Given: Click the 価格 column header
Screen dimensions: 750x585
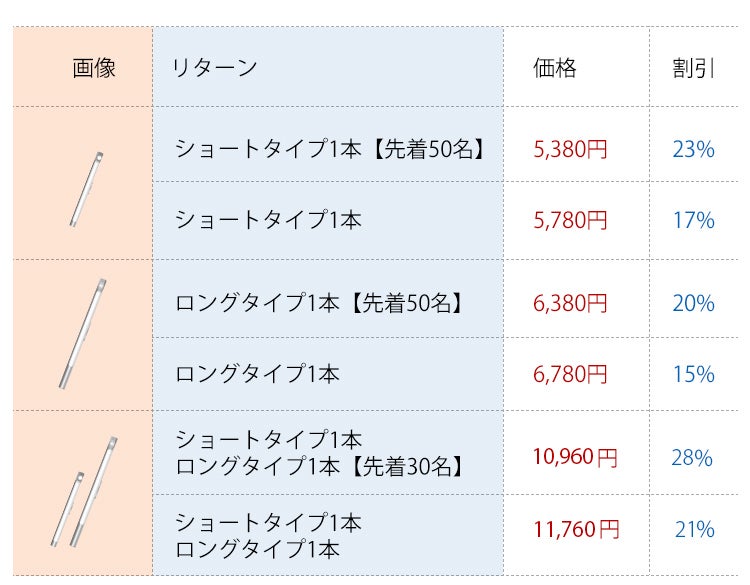Looking at the screenshot, I should (x=555, y=68).
